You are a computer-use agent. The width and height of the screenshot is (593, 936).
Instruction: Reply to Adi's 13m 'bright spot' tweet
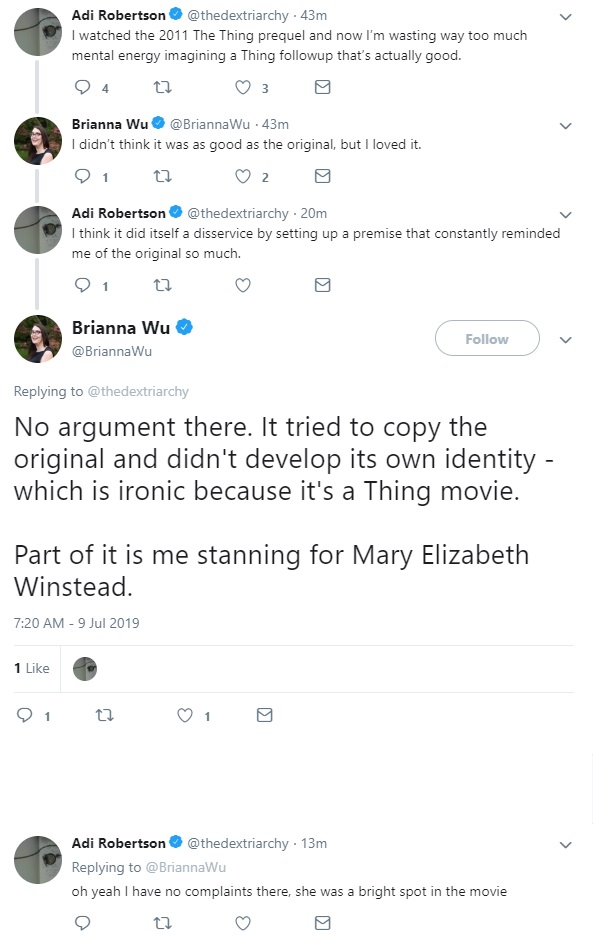point(82,923)
